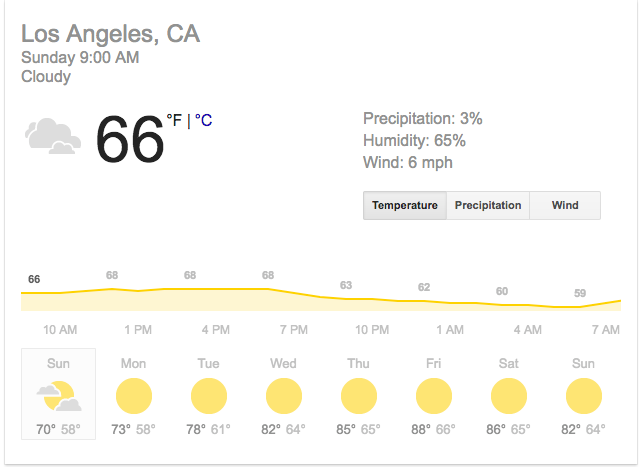Click the large cloudy current-conditions icon
The image size is (640, 467).
point(53,135)
